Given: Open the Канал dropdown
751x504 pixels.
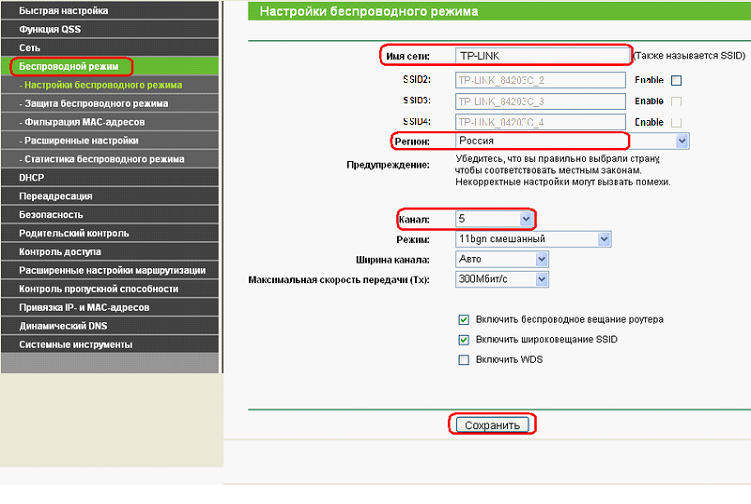Looking at the screenshot, I should [x=494, y=219].
